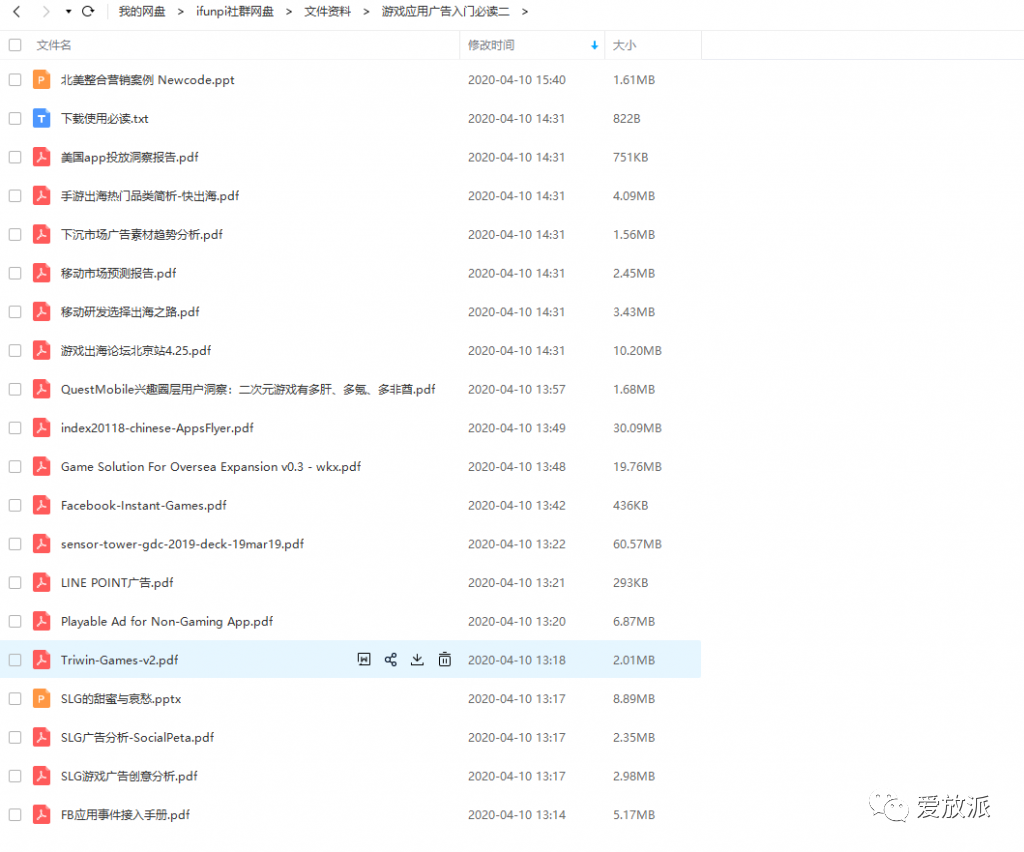Click the text file icon of 下载使用必读.txt
Viewport: 1024px width, 852px height.
pyautogui.click(x=41, y=118)
